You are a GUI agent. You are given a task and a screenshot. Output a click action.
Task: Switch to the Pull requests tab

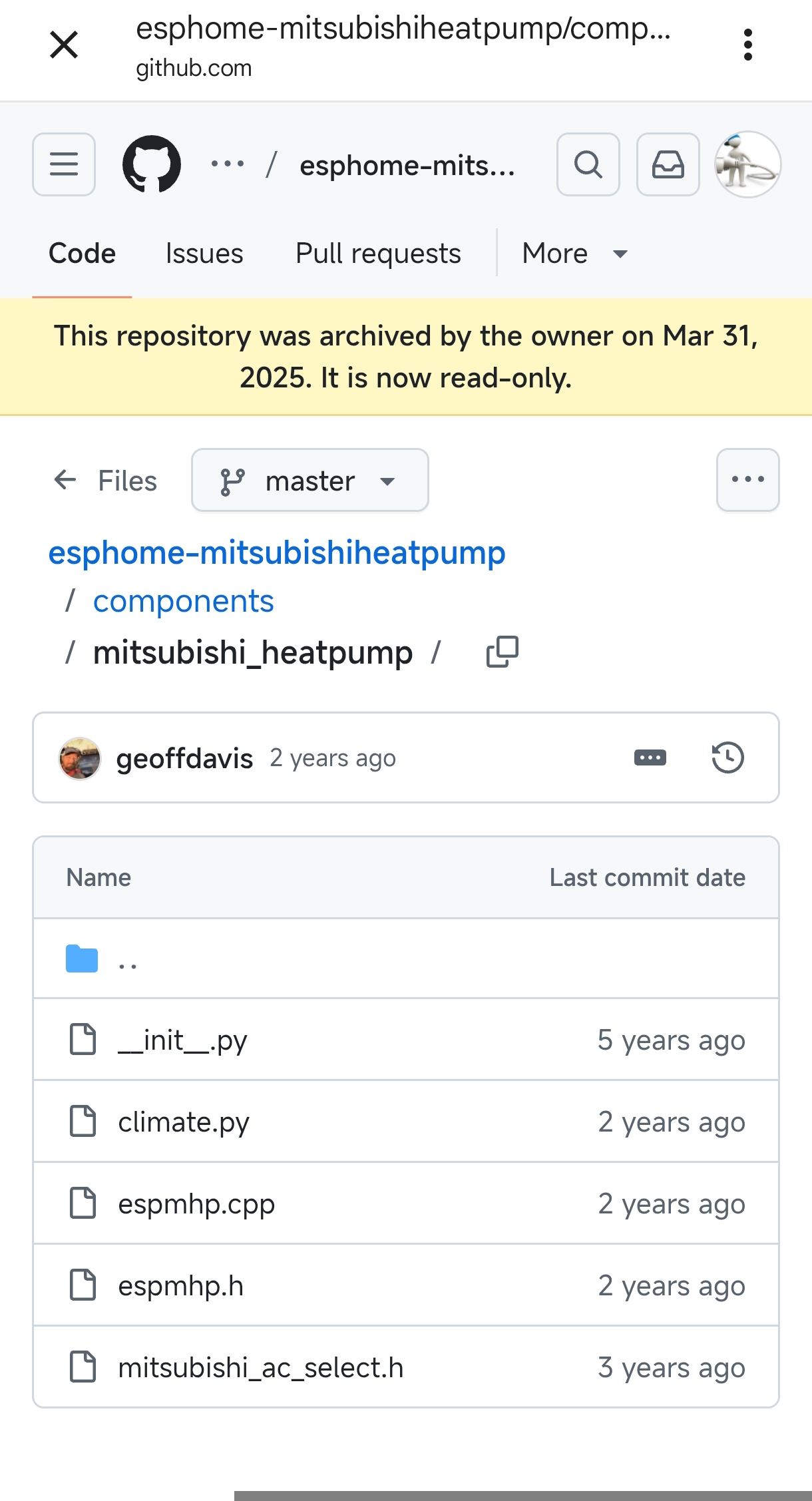tap(377, 254)
